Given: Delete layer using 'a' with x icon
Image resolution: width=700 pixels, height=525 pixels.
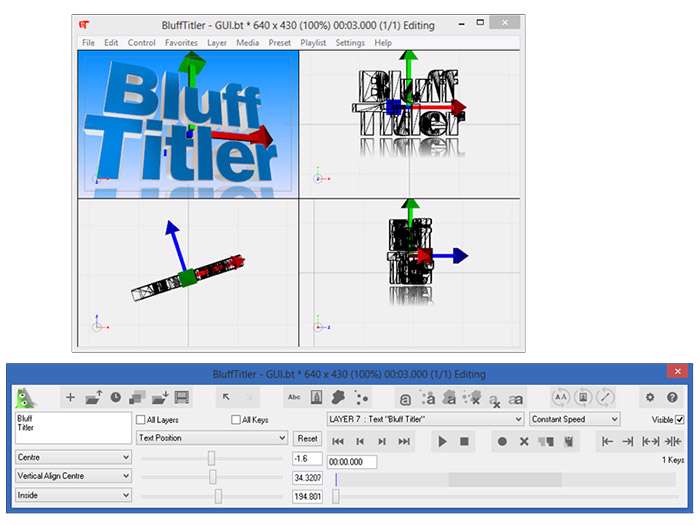Looking at the screenshot, I should (x=494, y=400).
